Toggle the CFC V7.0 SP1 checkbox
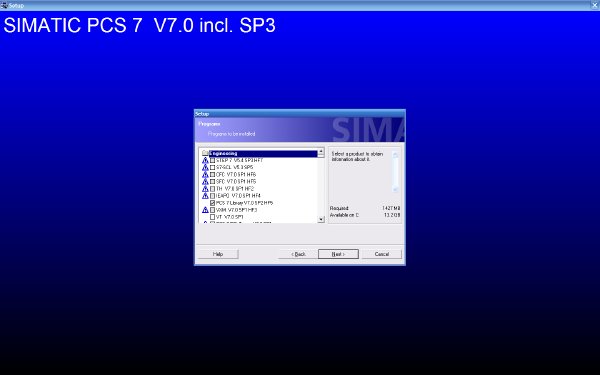Screen dimensions: 600x375 click(x=212, y=174)
